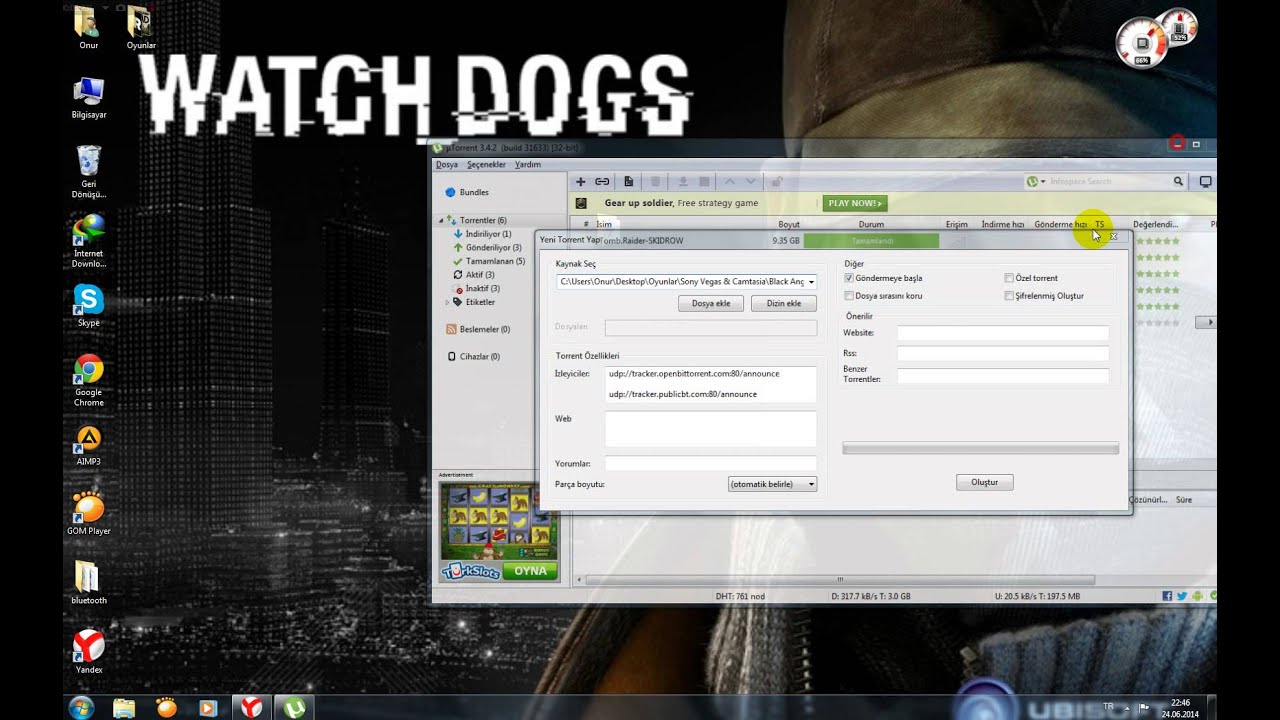This screenshot has width=1280, height=720.
Task: Click the Start torrent download-arrow icon
Action: click(683, 181)
